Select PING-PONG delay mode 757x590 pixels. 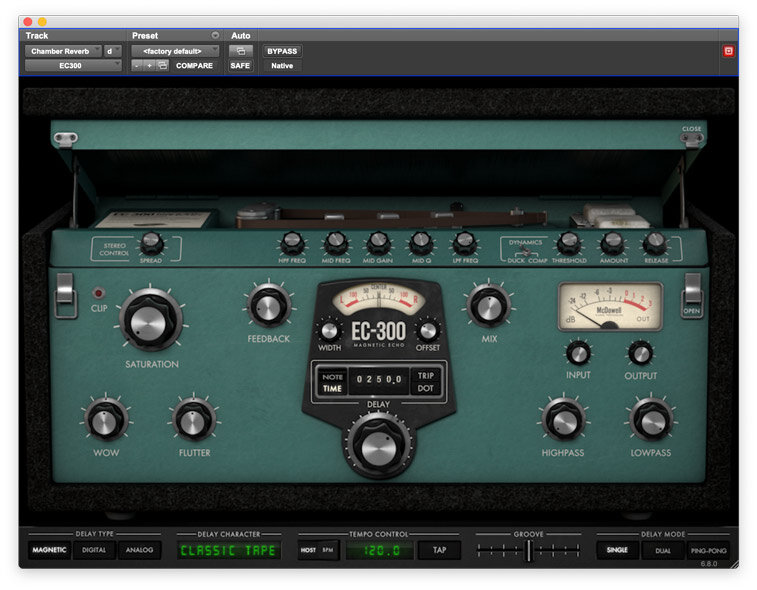tap(708, 550)
